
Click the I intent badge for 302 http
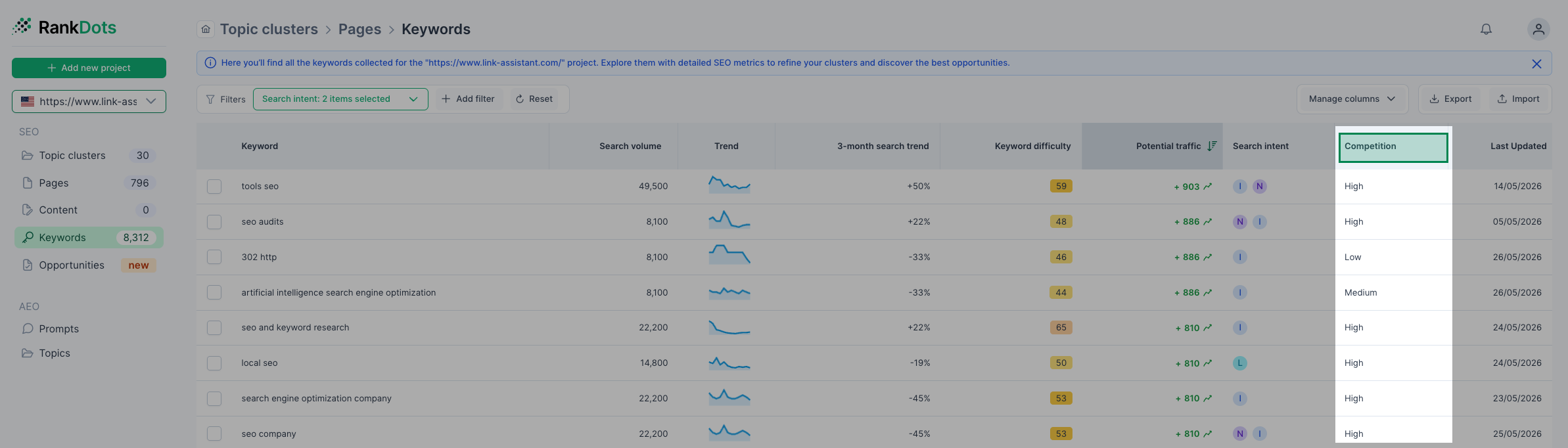[1240, 258]
